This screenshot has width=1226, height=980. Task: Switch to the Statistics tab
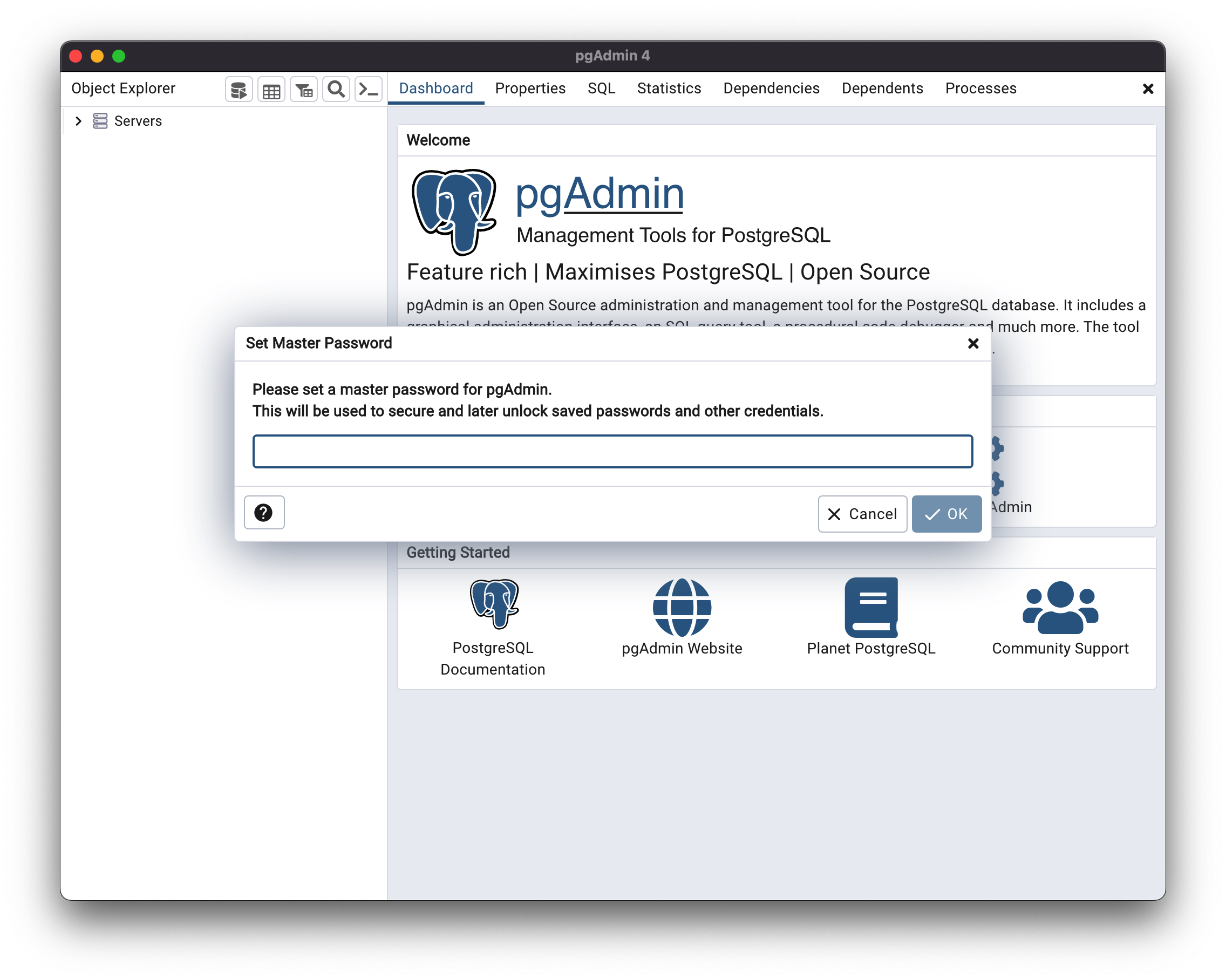point(669,89)
